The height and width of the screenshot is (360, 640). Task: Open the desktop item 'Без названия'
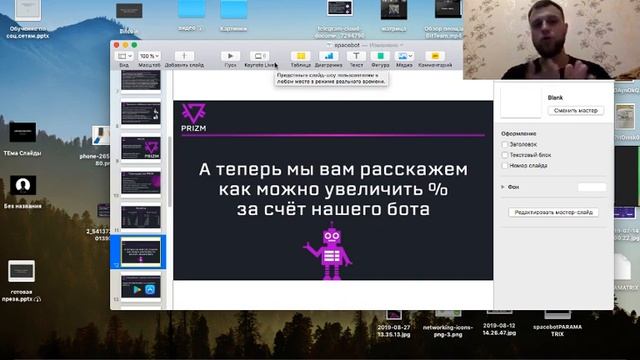click(x=23, y=192)
